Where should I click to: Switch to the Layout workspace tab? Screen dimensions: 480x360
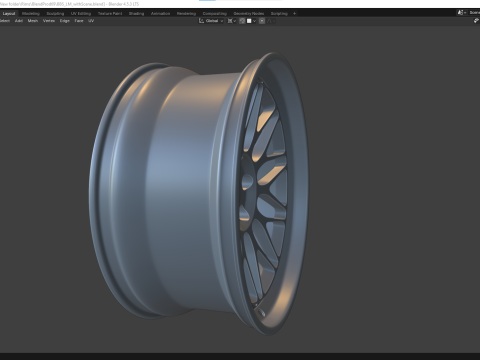(x=9, y=13)
